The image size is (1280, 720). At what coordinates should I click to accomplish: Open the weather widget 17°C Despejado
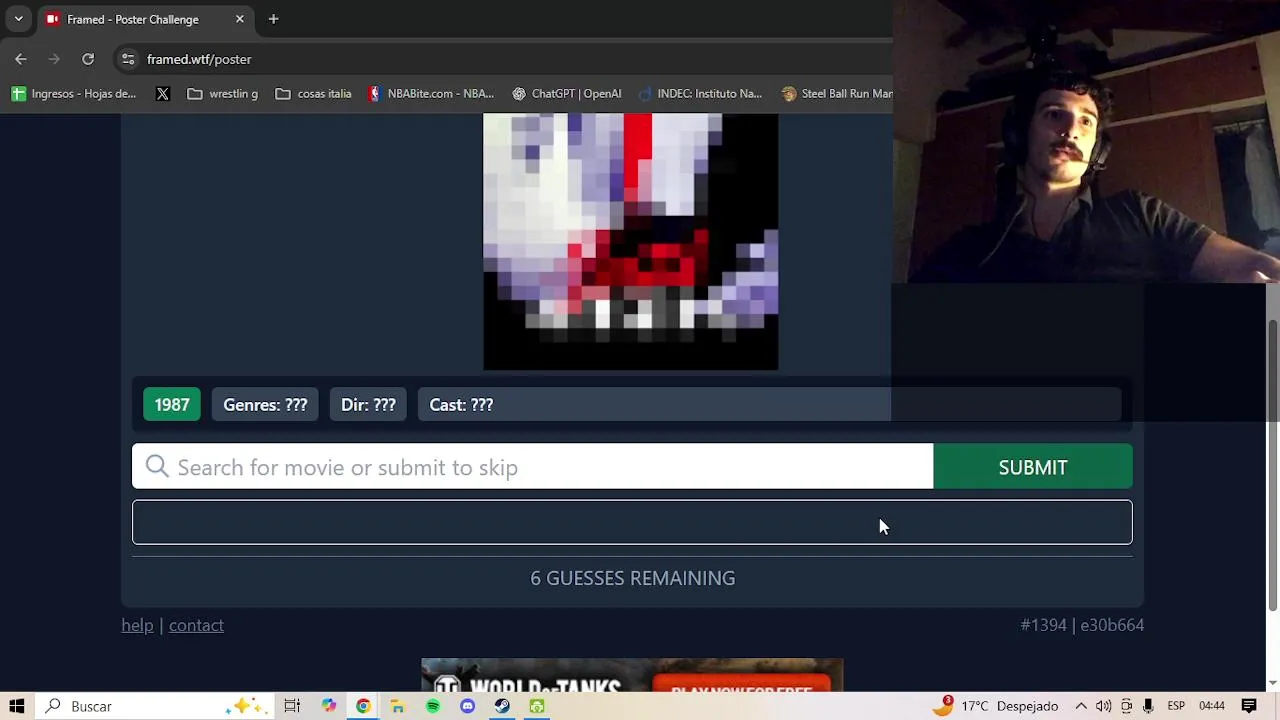(995, 706)
